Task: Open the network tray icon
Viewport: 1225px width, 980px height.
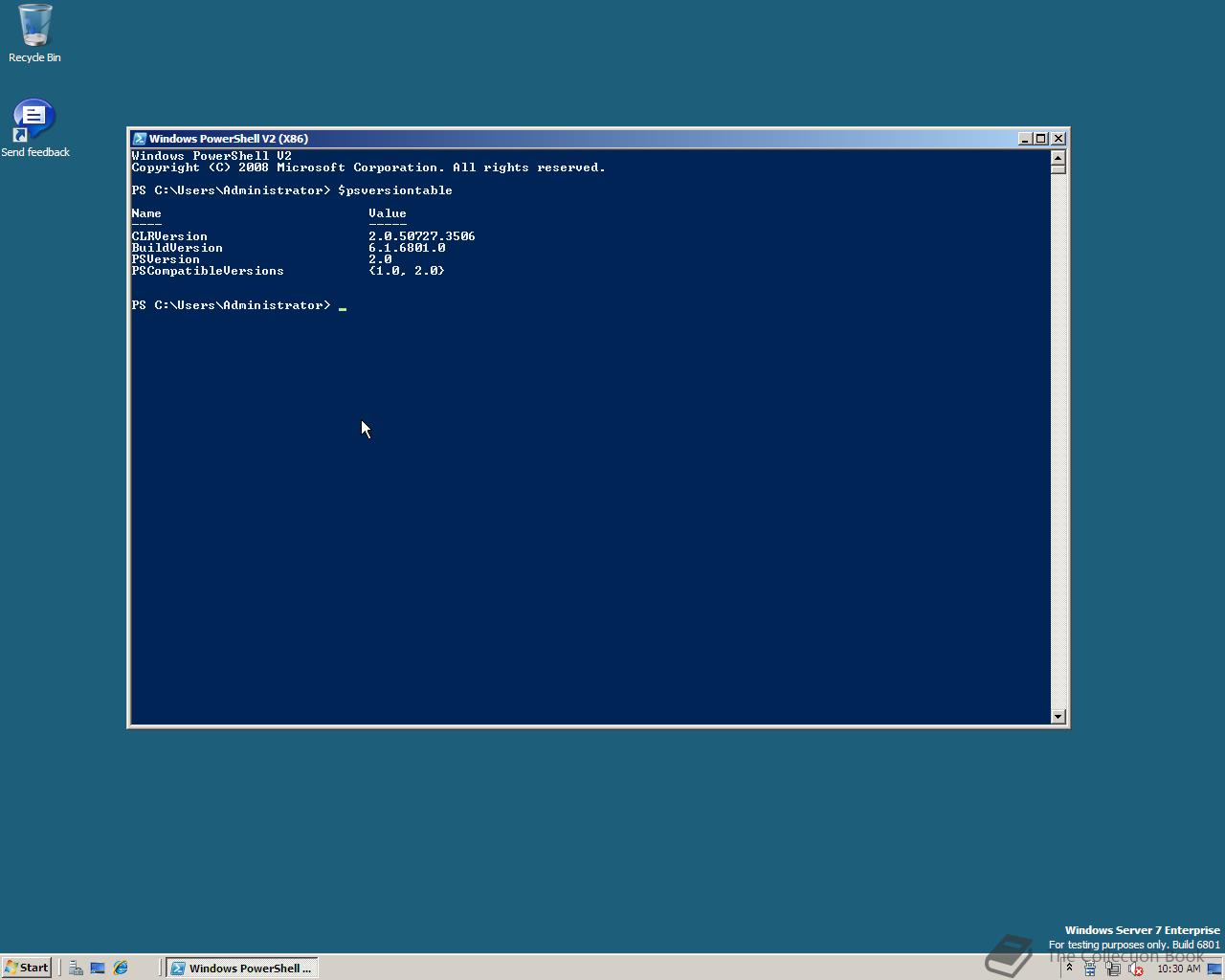Action: (x=1113, y=969)
